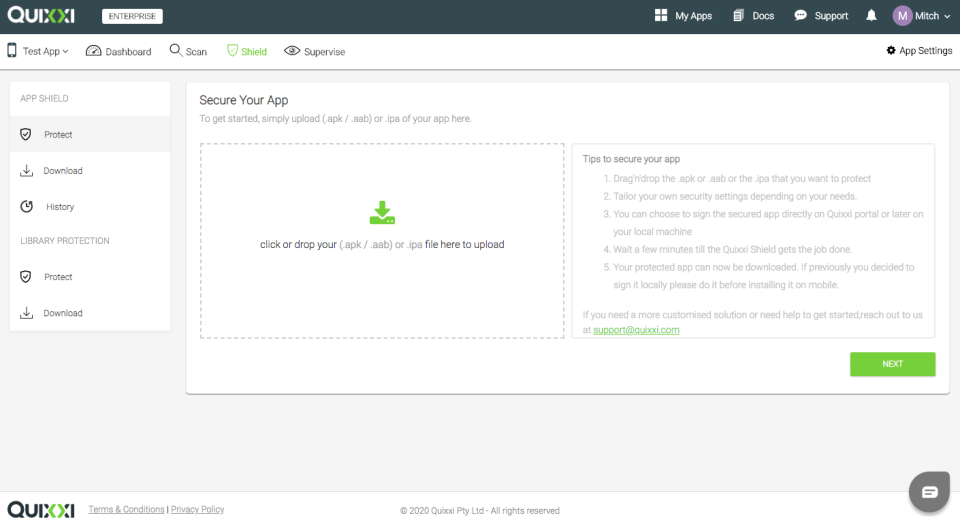Open notifications bell

871,15
